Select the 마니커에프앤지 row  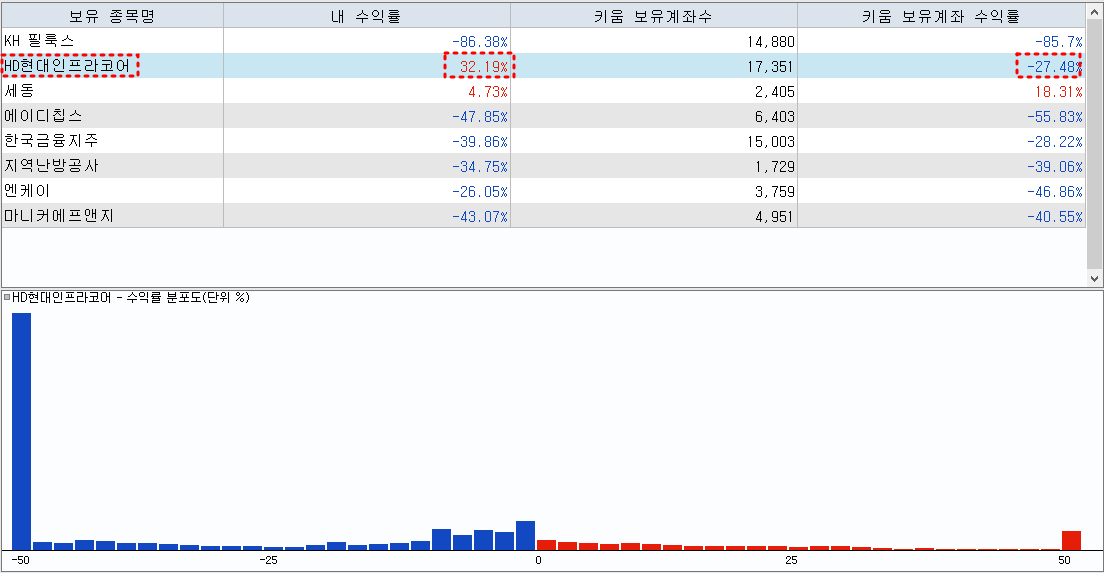point(543,216)
